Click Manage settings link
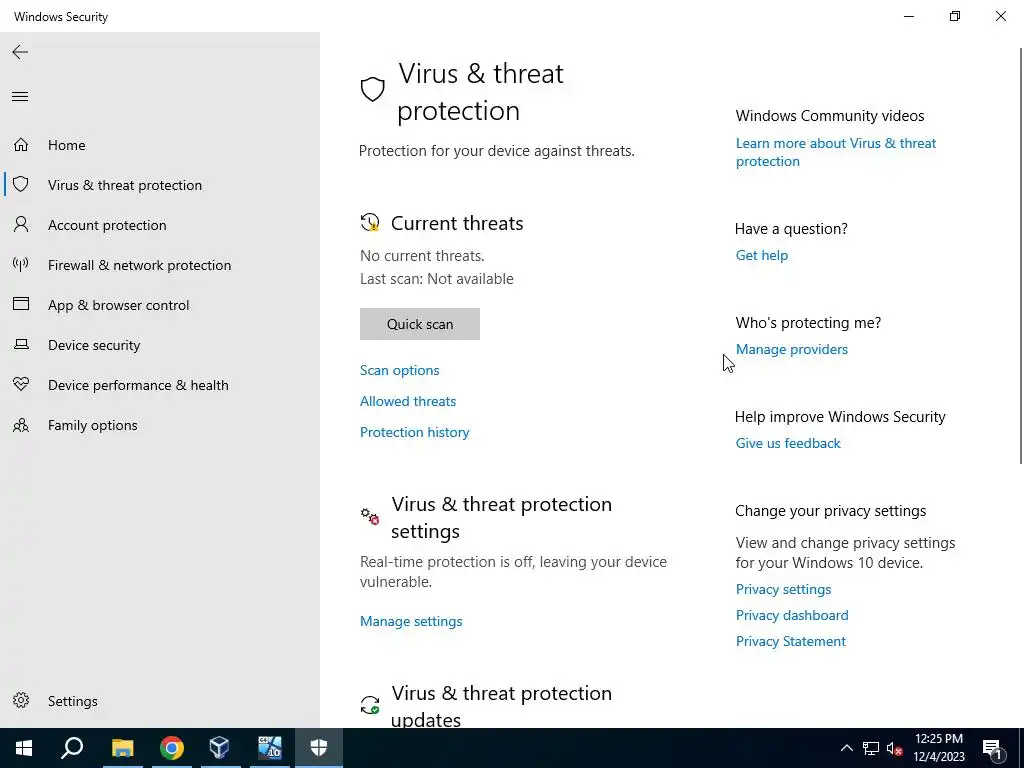 click(x=411, y=621)
